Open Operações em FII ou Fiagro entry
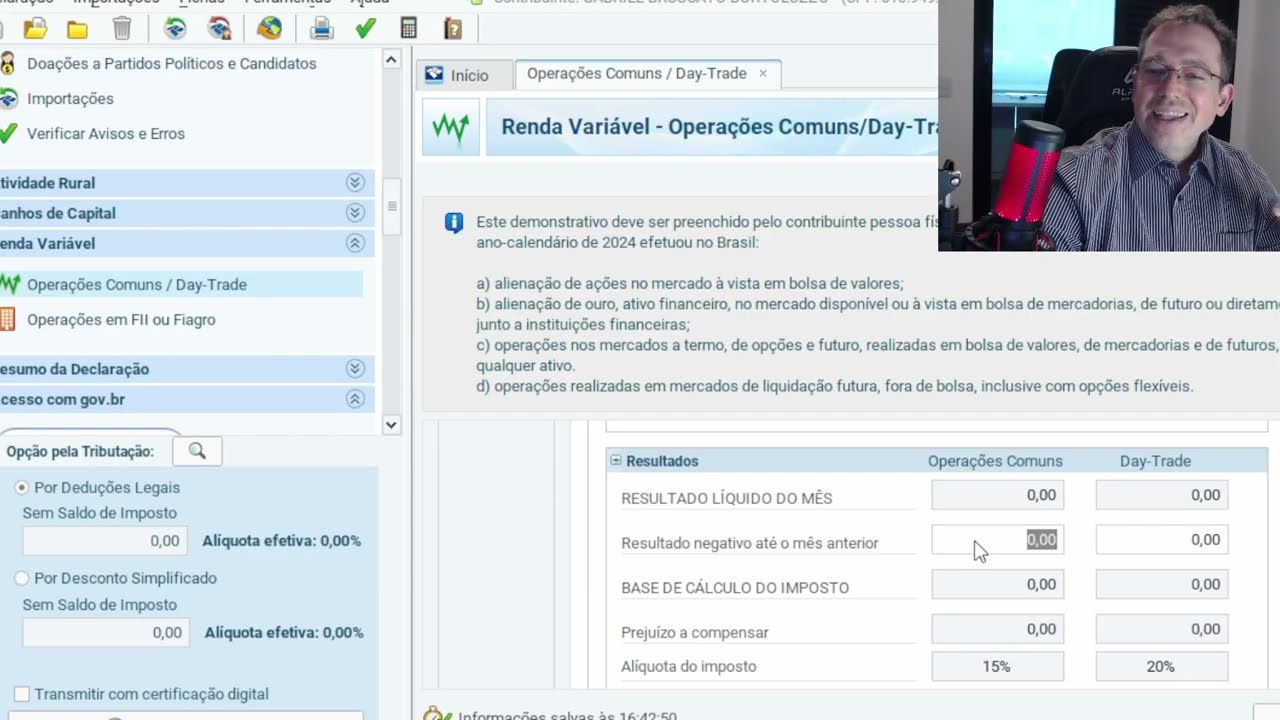 [x=121, y=319]
